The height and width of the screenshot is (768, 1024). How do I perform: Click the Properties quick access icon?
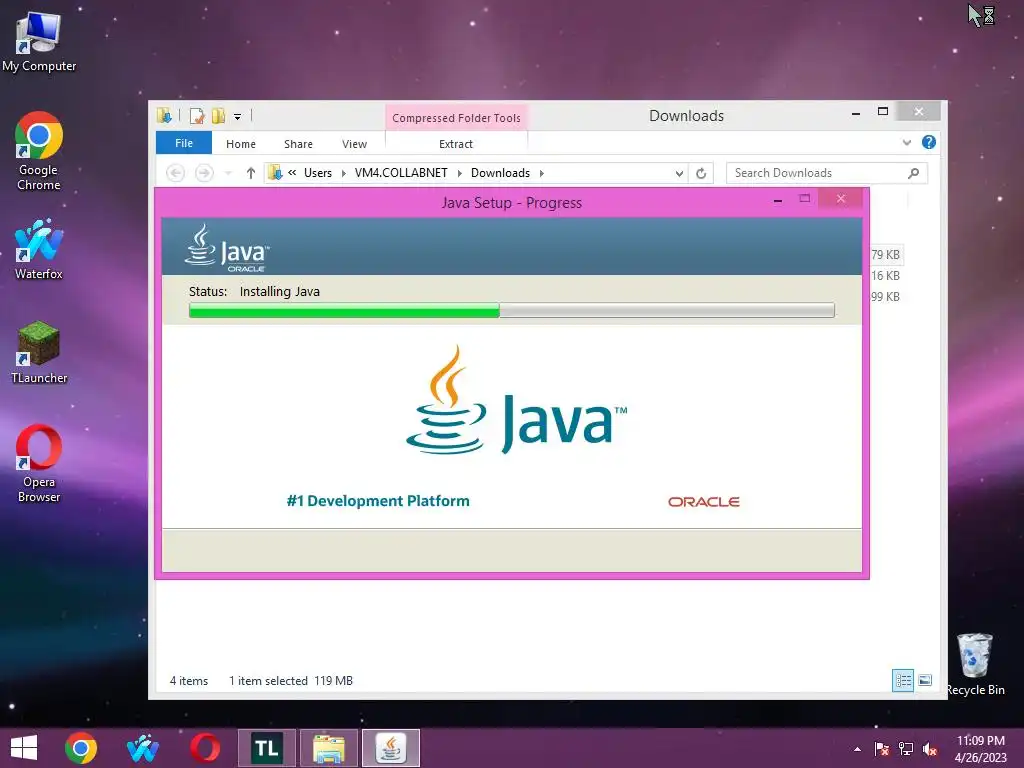point(197,116)
